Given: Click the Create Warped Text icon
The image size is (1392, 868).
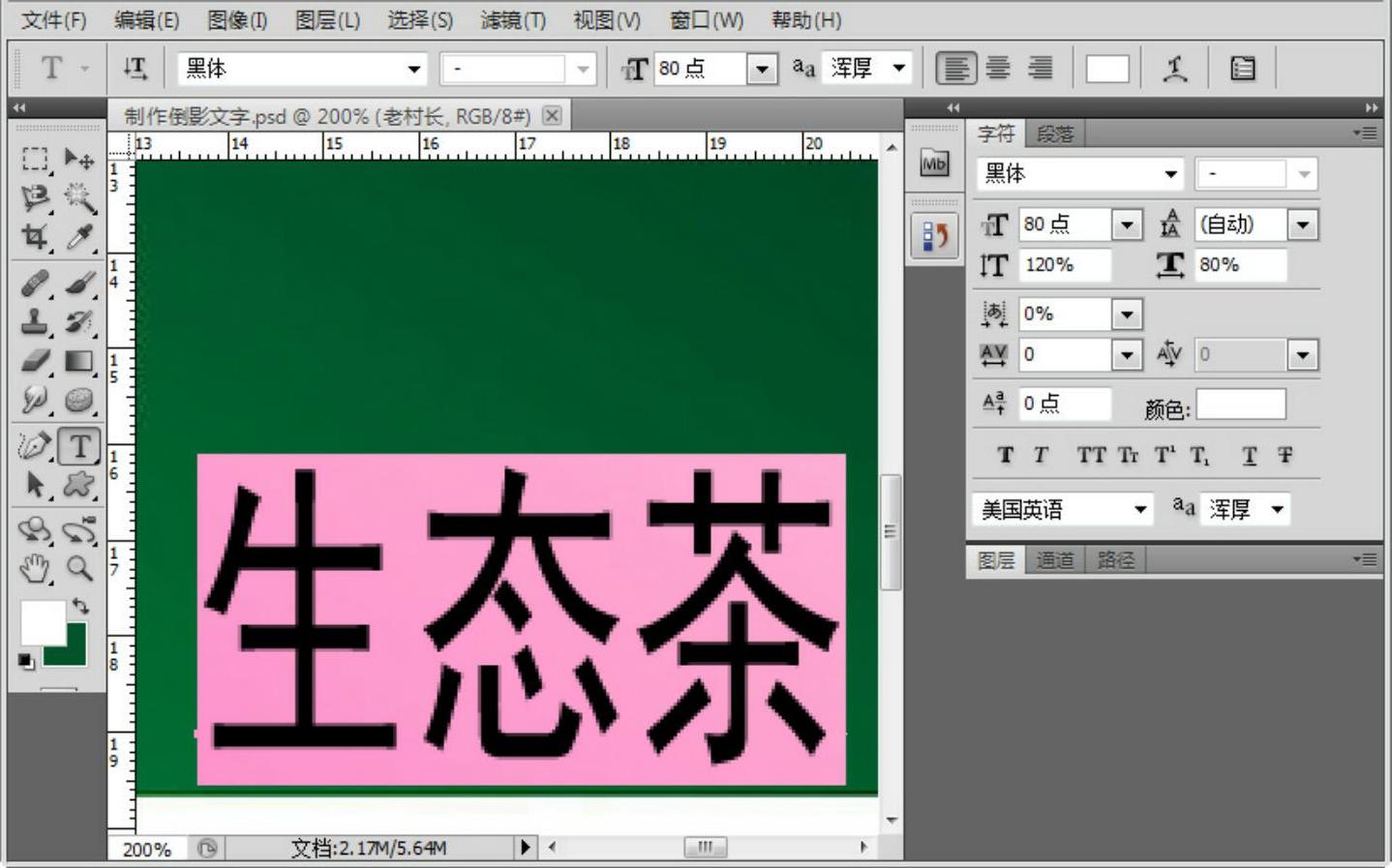Looking at the screenshot, I should coord(1175,69).
